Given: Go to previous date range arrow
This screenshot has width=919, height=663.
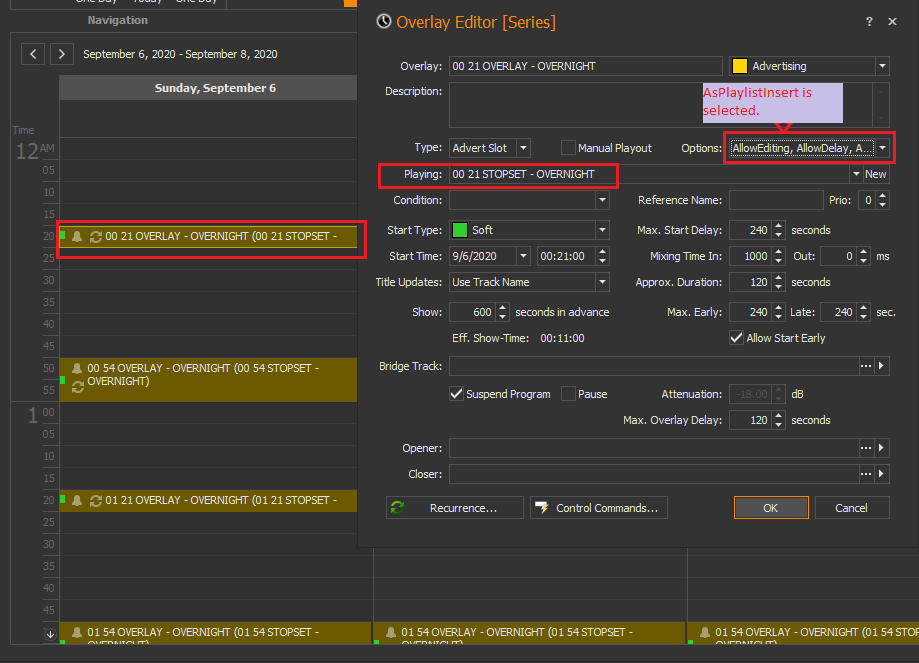Looking at the screenshot, I should 33,54.
